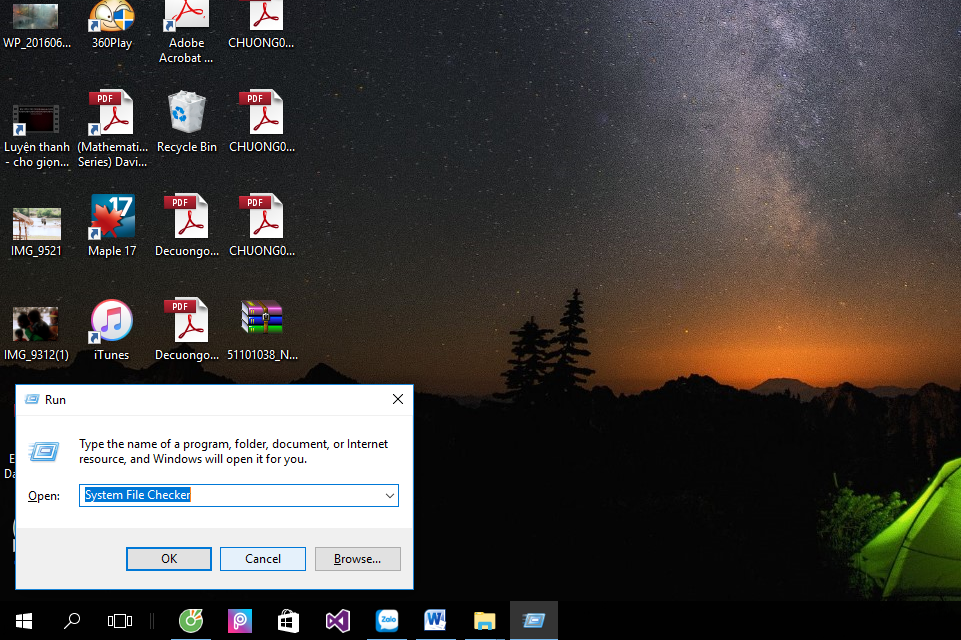Image resolution: width=961 pixels, height=640 pixels.
Task: Click Cancel in the Run dialog
Action: click(263, 559)
